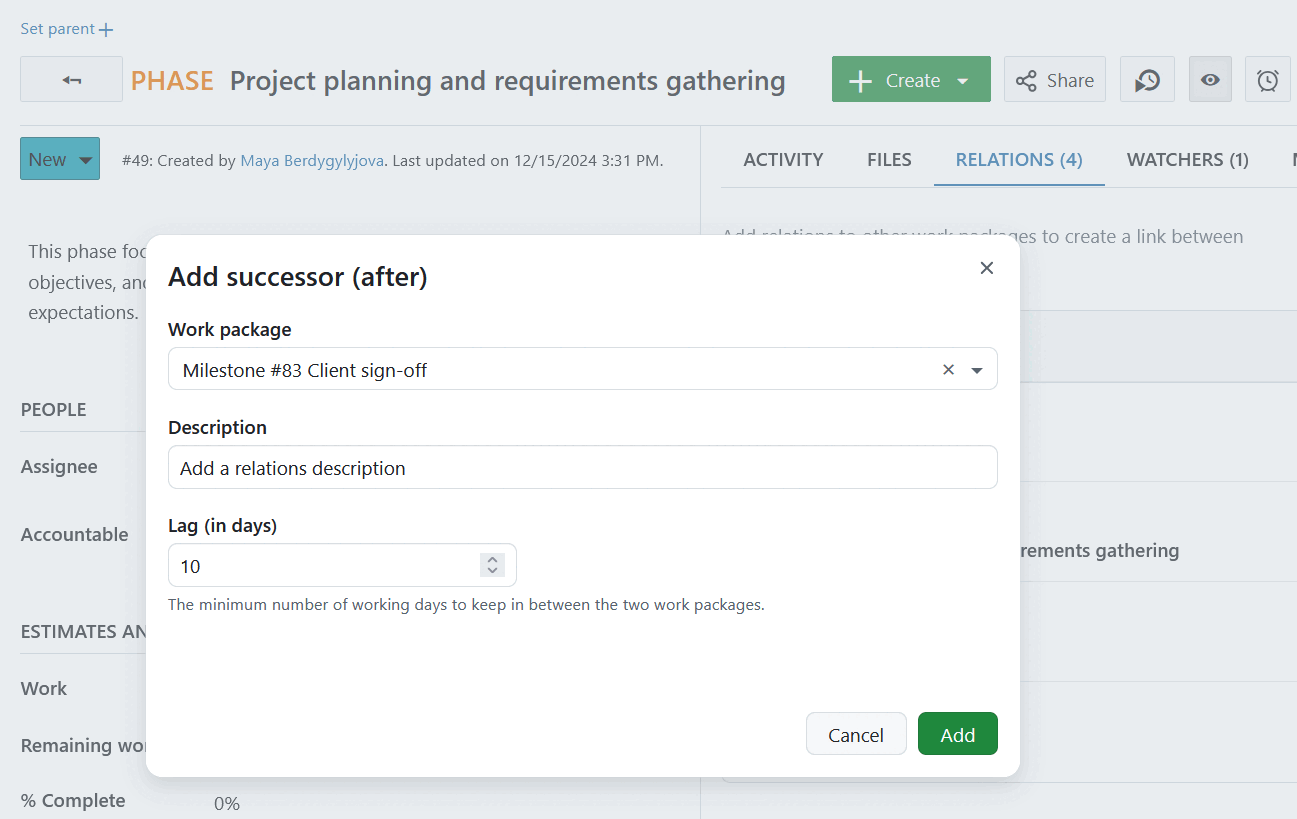Increase the Lag value with the stepper

[x=491, y=559]
